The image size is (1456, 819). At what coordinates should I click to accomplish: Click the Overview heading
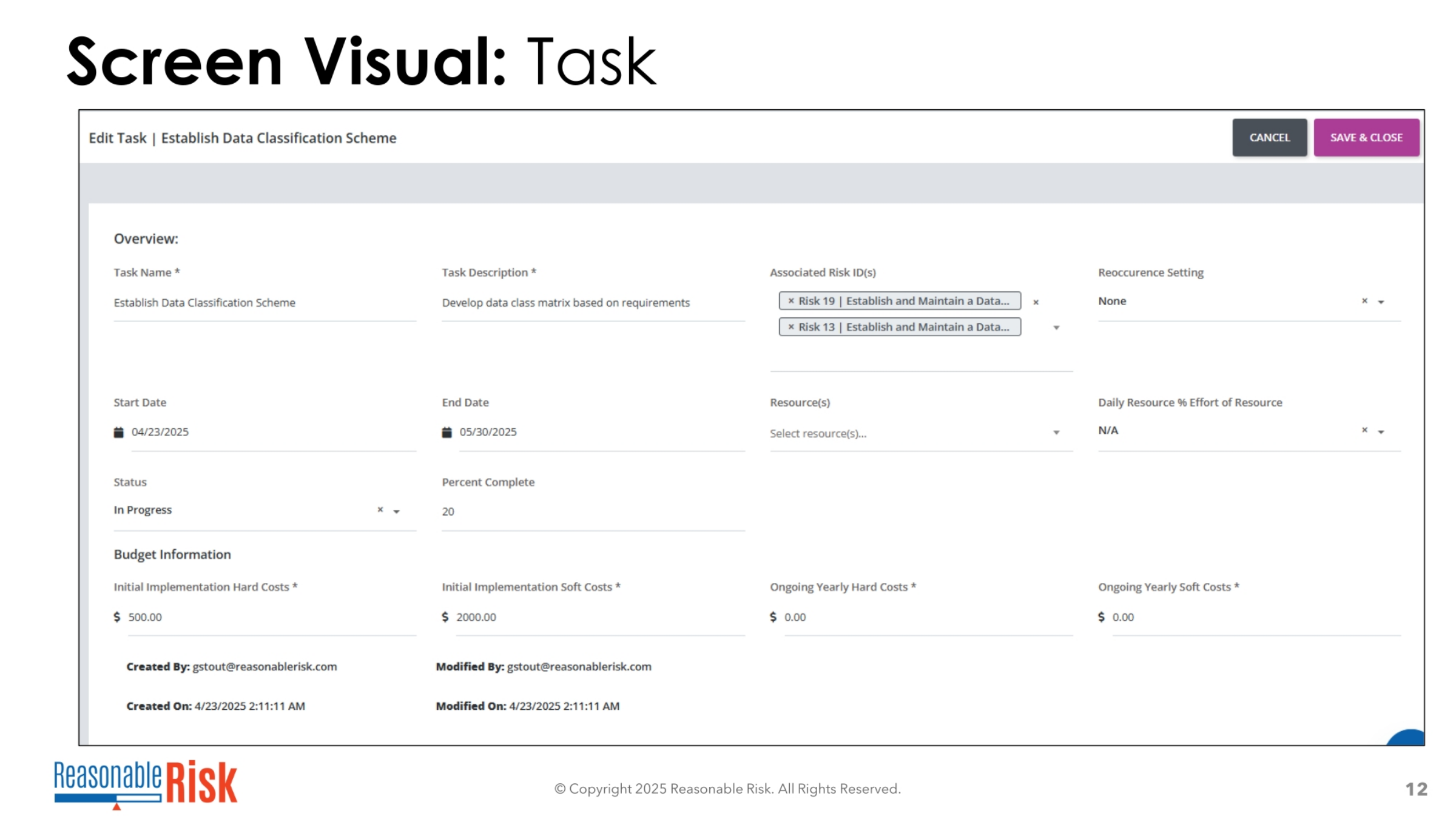click(x=146, y=239)
